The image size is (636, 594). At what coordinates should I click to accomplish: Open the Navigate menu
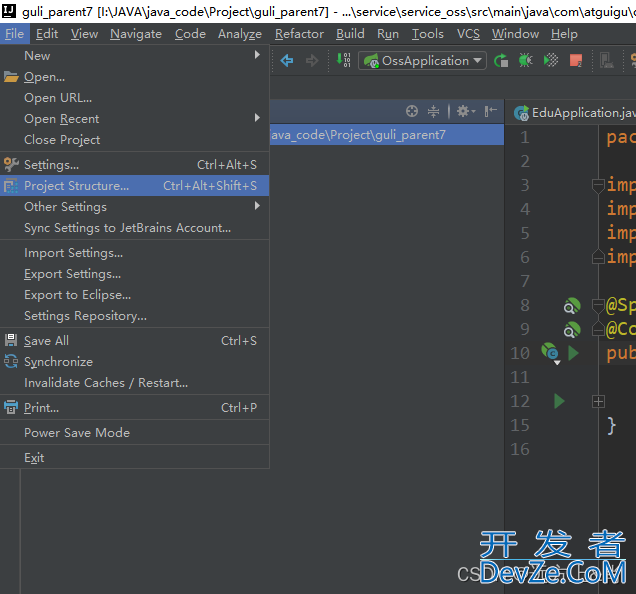click(x=136, y=34)
